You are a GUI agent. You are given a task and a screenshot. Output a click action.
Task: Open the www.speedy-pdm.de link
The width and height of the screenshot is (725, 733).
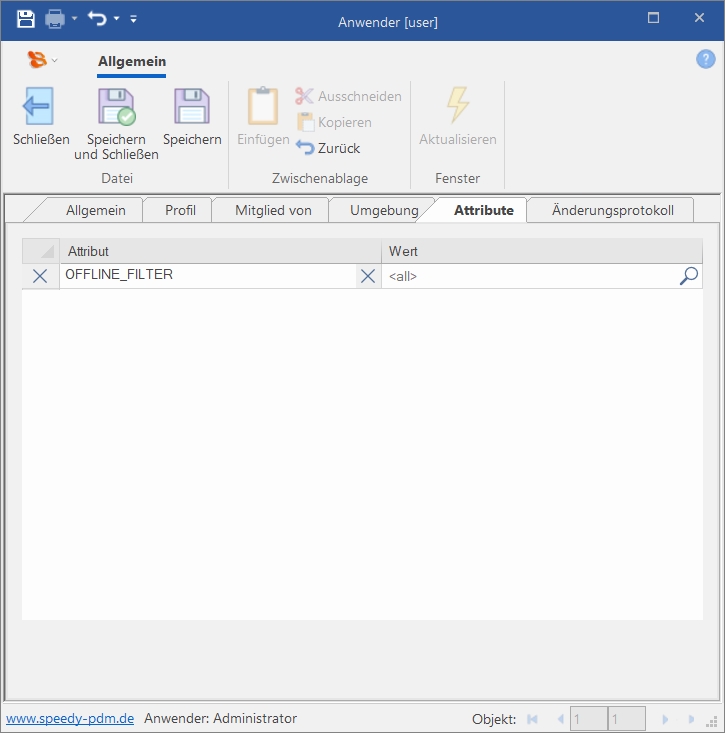(70, 718)
